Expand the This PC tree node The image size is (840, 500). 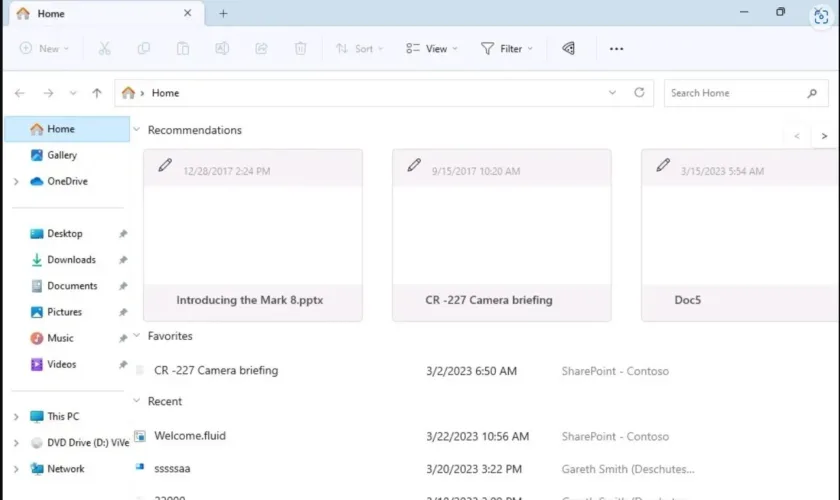pyautogui.click(x=16, y=416)
